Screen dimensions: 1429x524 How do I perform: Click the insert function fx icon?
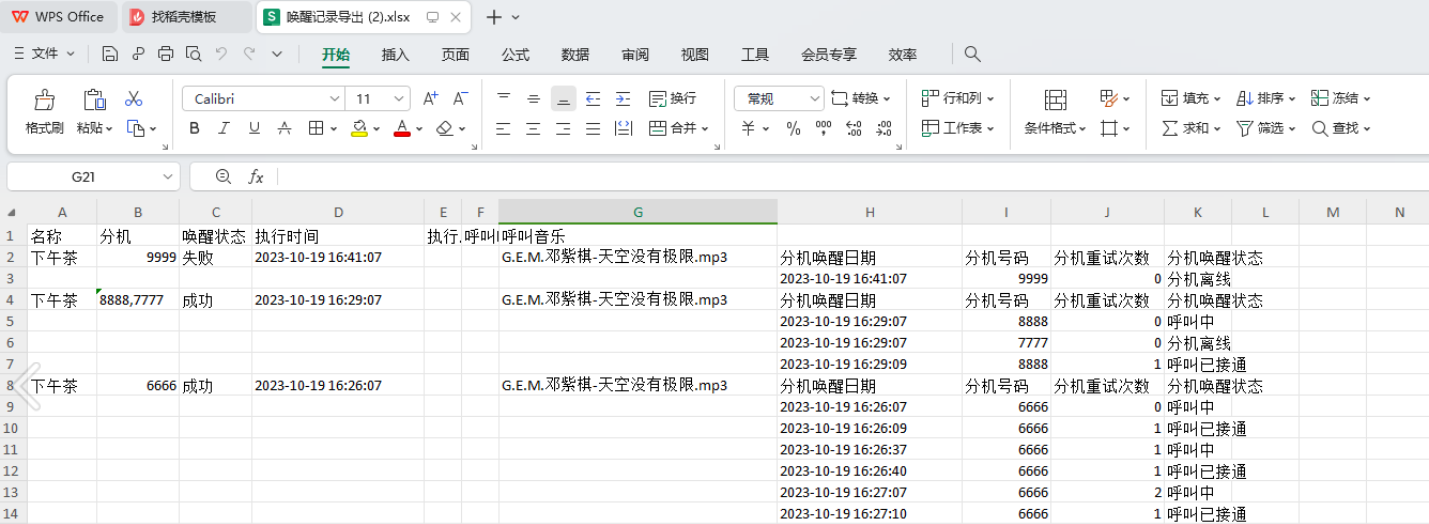[x=256, y=177]
